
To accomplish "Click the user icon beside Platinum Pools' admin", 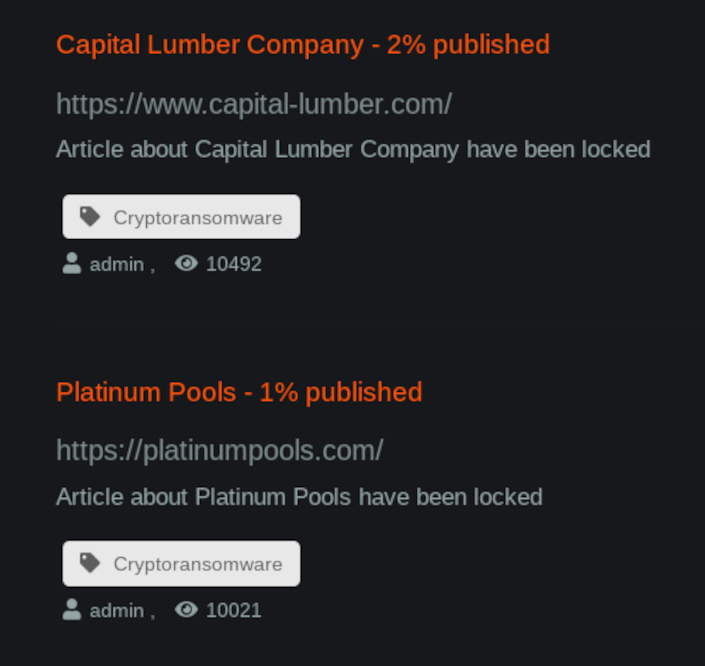I will 72,610.
